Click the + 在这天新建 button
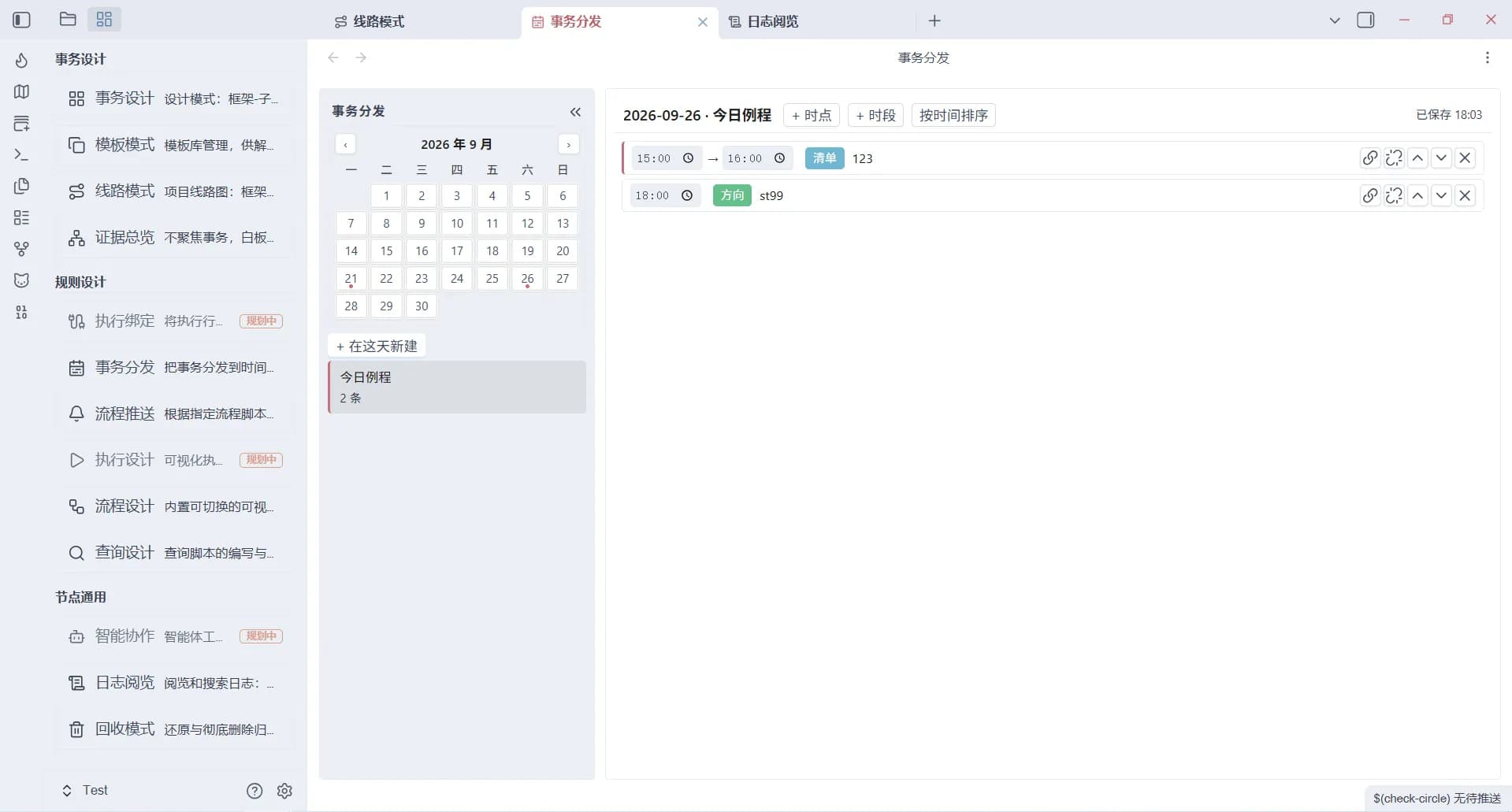Viewport: 1512px width, 812px height. 377,346
